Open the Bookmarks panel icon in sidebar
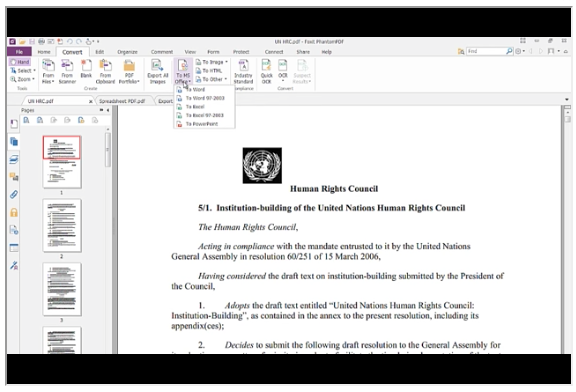576x392 pixels. 14,124
